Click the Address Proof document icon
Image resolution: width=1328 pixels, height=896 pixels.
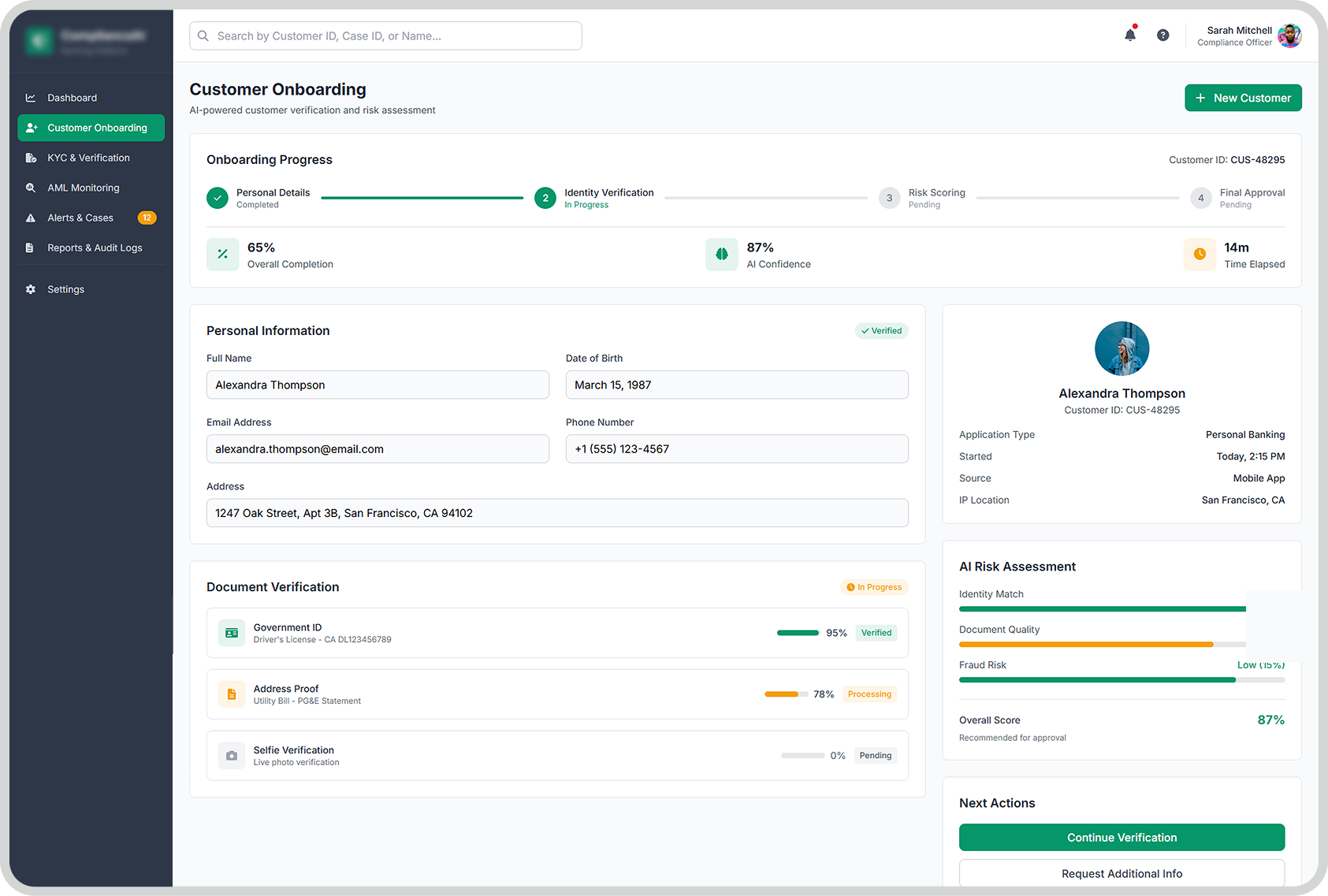[x=232, y=694]
